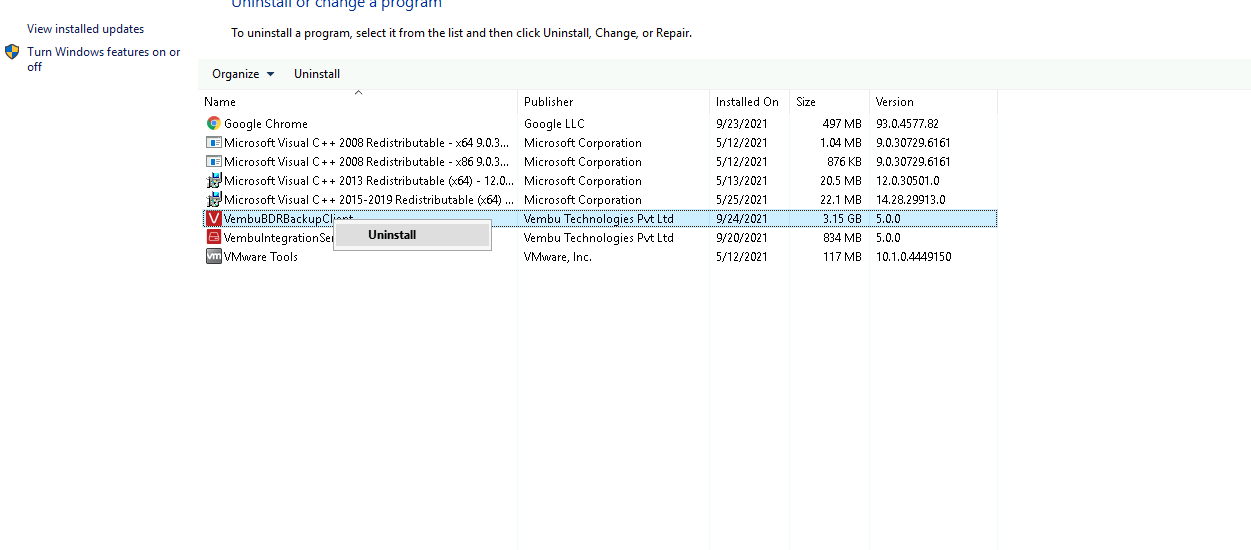Choose Uninstall from the context menu
The image size is (1251, 550).
tap(392, 235)
